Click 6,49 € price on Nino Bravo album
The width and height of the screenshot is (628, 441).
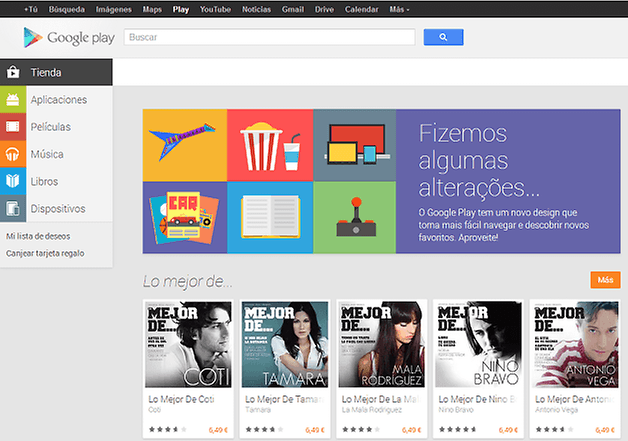[x=509, y=430]
